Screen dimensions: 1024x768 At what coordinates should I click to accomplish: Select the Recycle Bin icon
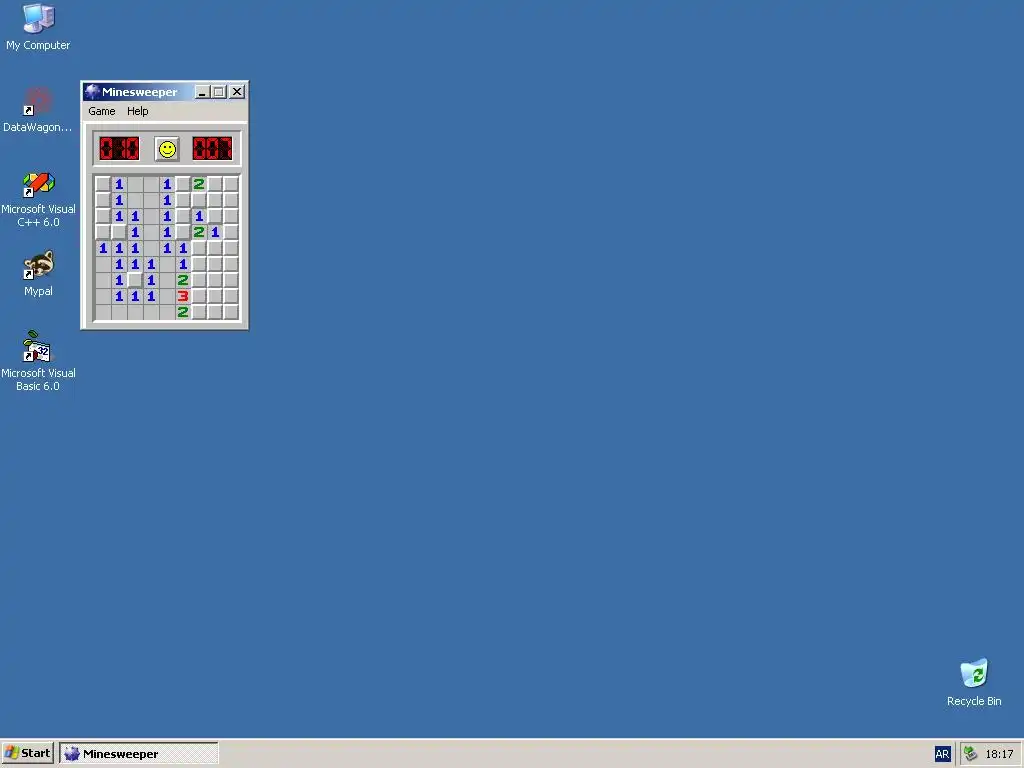(x=974, y=682)
